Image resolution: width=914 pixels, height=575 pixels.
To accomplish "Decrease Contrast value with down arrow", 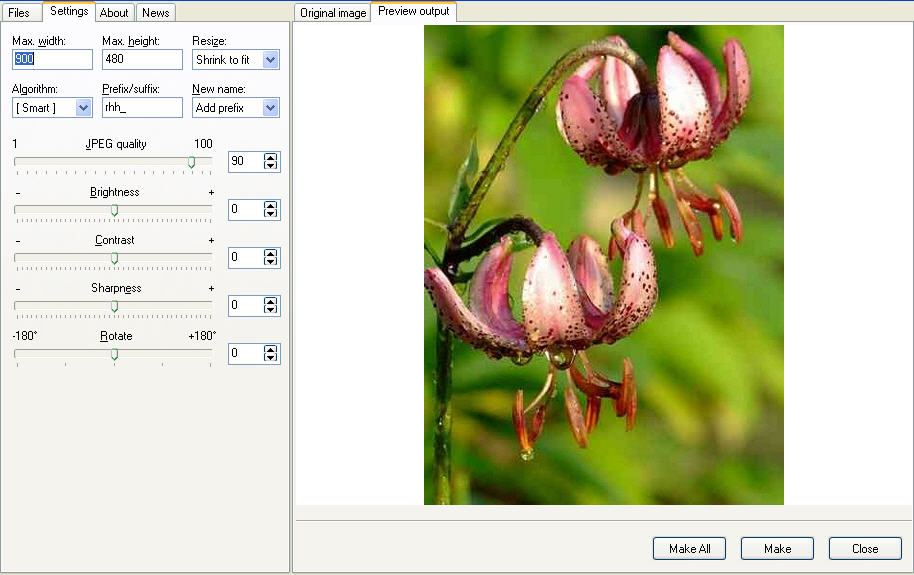I will click(x=270, y=261).
